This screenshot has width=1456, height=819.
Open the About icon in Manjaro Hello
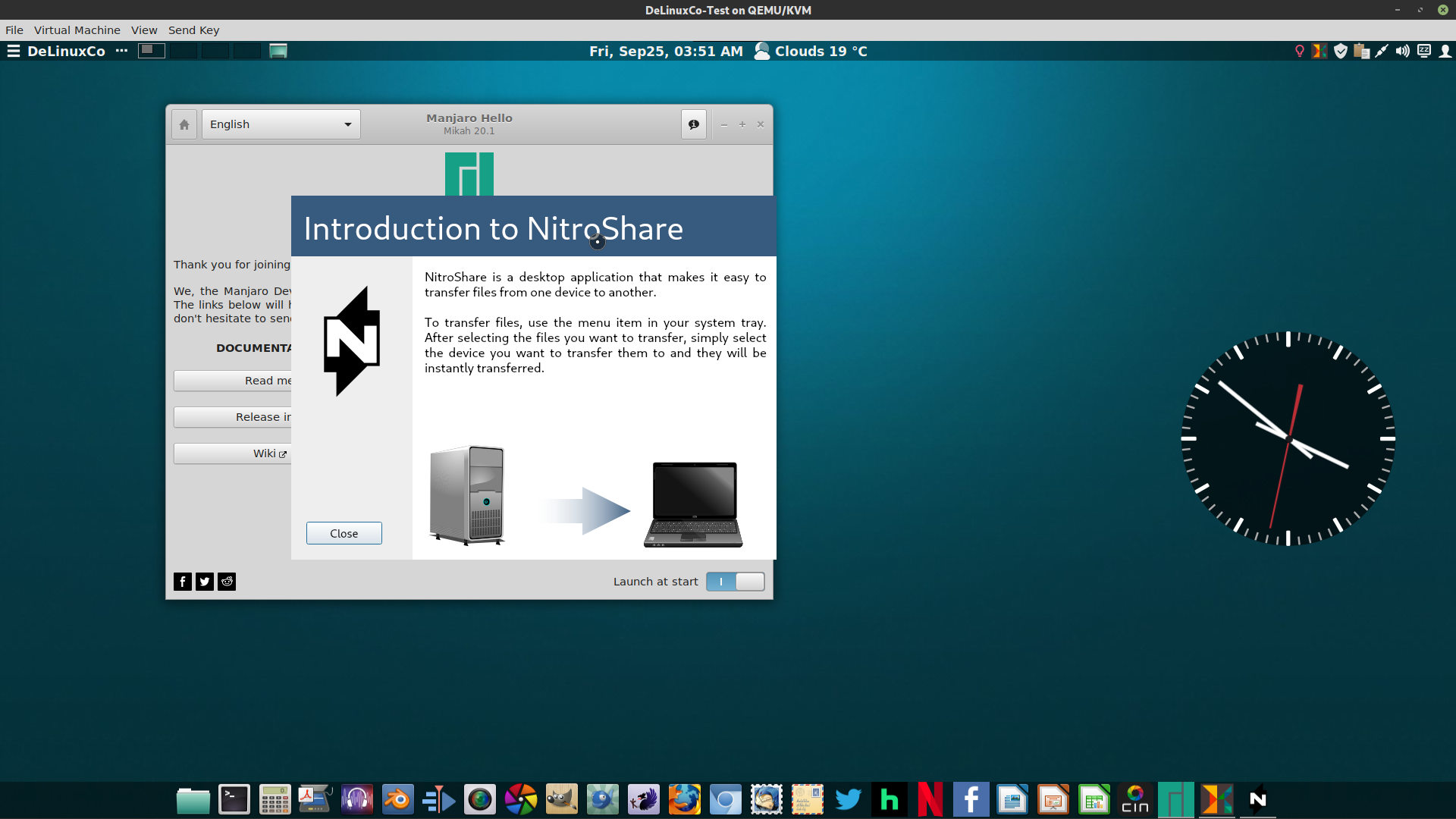(694, 124)
